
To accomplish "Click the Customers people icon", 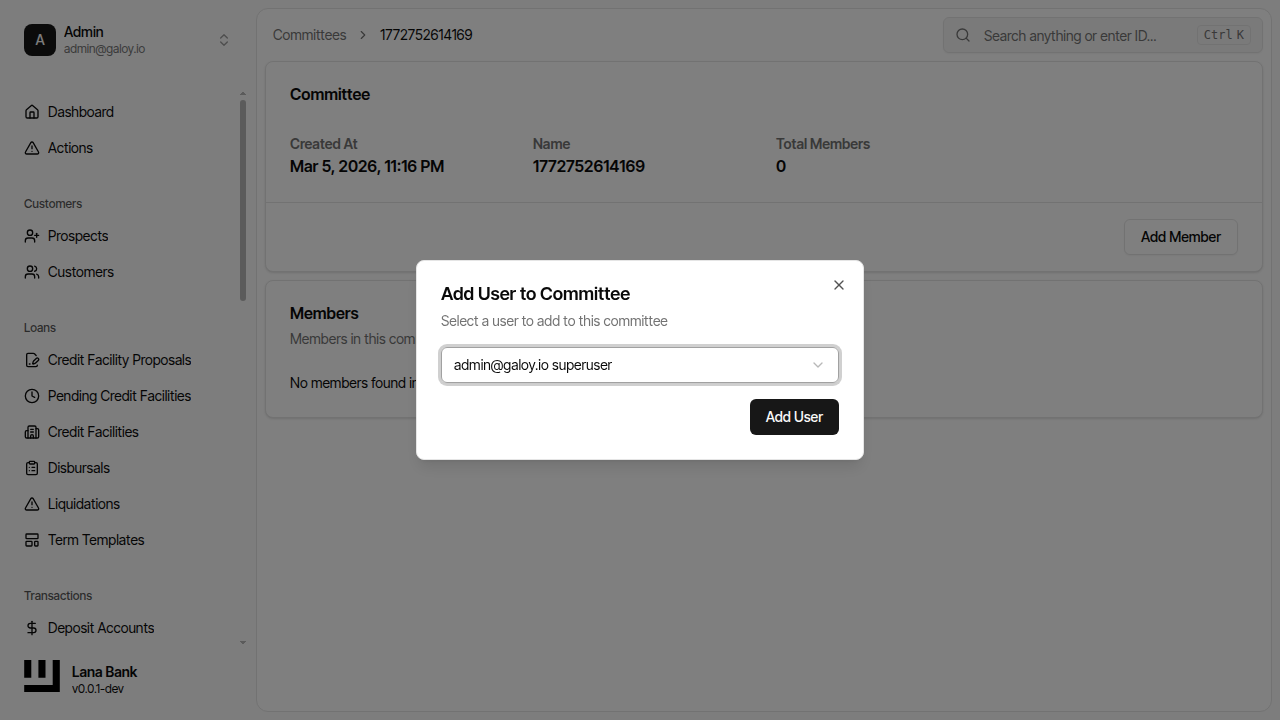I will click(x=31, y=272).
